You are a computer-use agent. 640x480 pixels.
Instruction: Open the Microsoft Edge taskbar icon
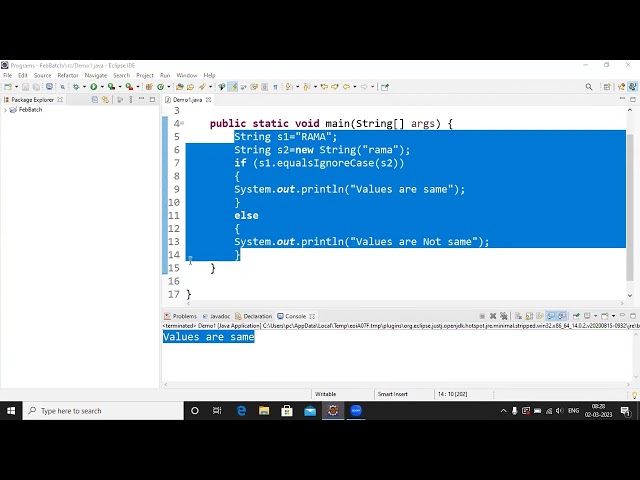tap(241, 410)
